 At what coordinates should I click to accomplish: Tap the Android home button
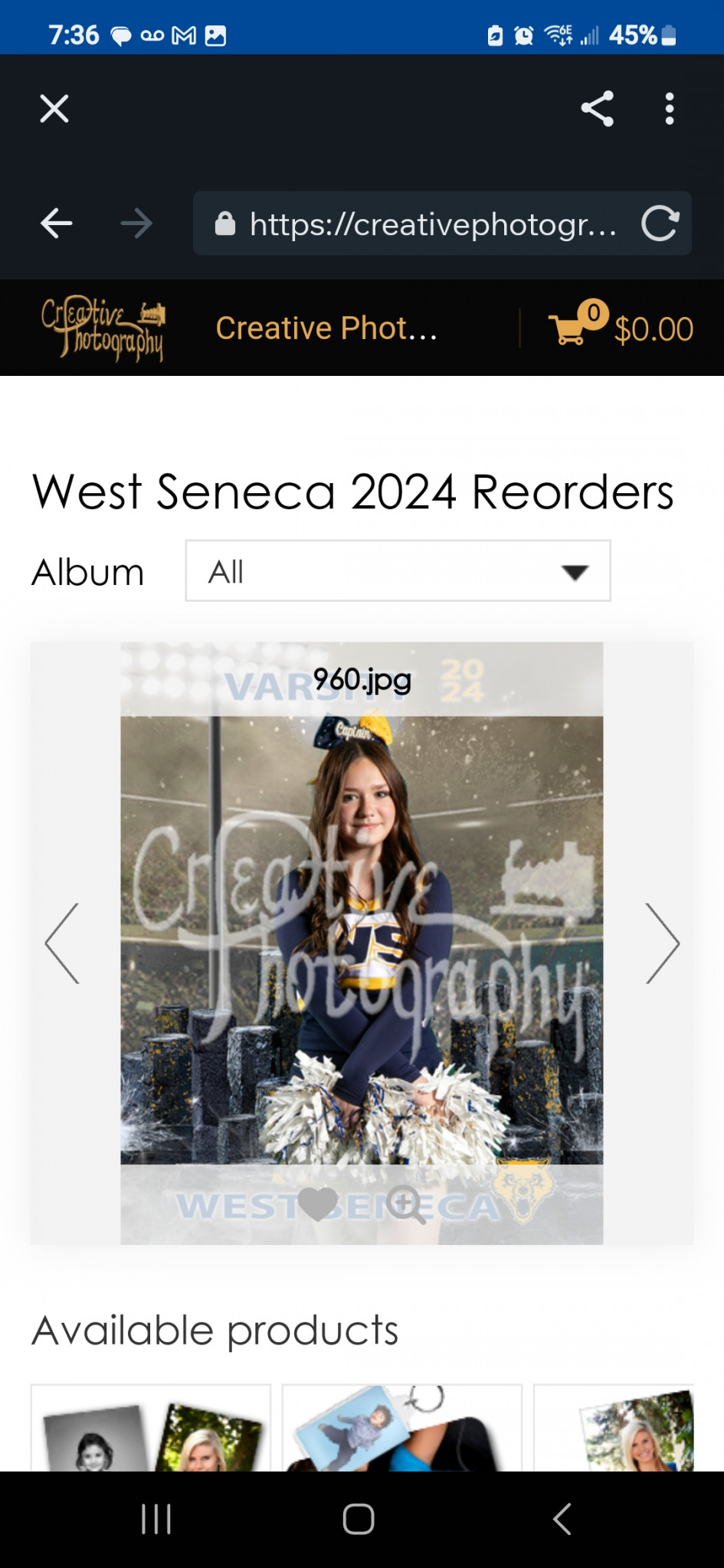tap(359, 1519)
